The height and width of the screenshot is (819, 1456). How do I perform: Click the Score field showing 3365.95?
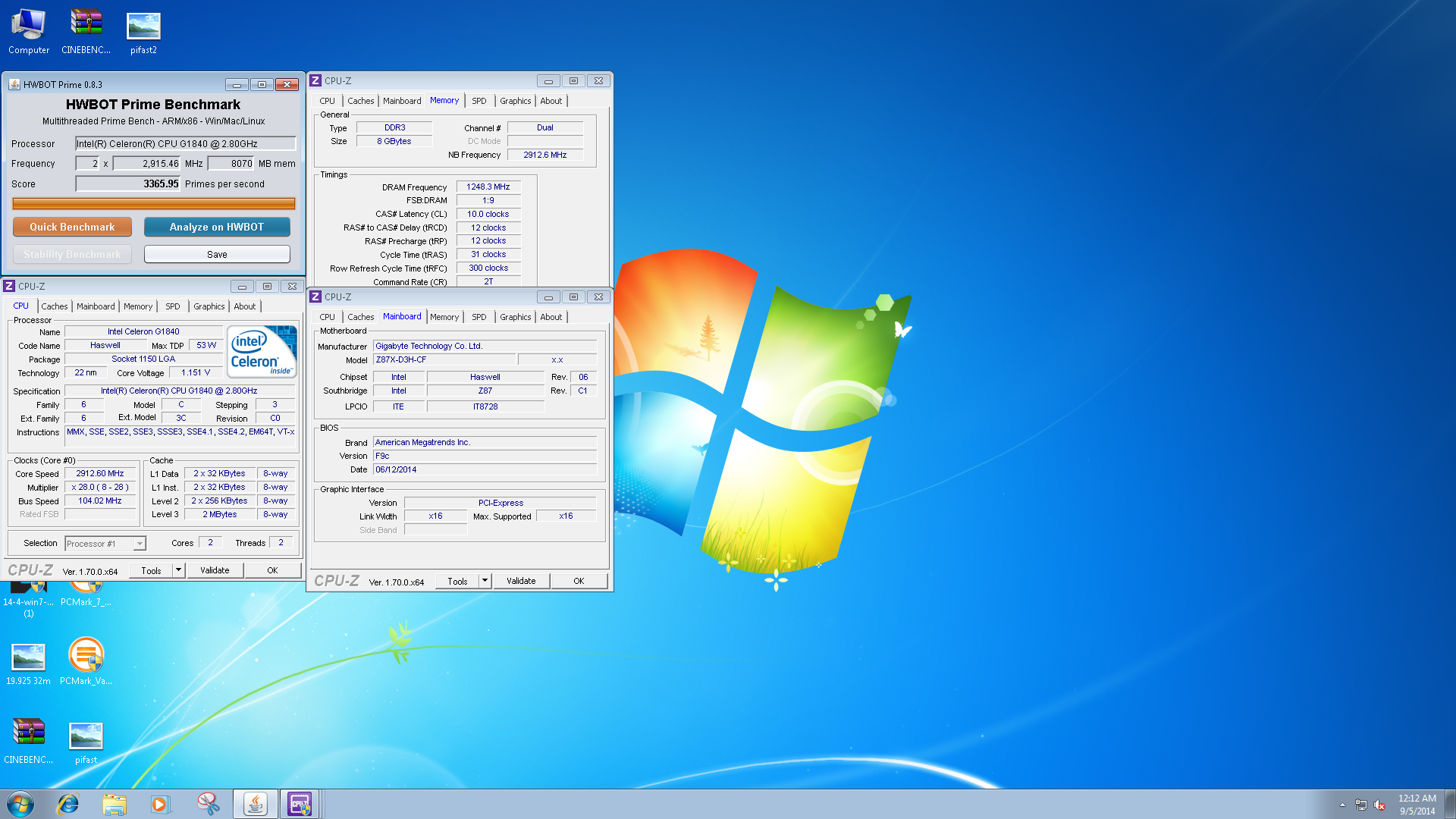coord(127,184)
